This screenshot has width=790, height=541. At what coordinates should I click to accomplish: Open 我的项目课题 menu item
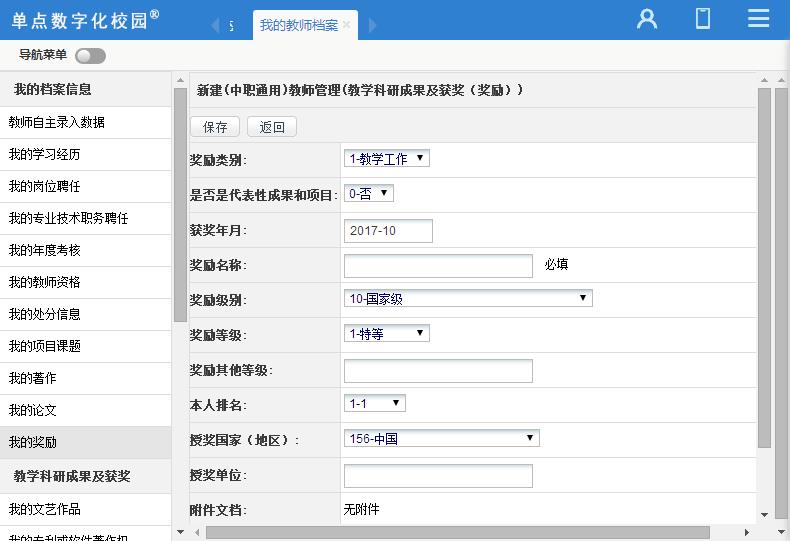(86, 347)
